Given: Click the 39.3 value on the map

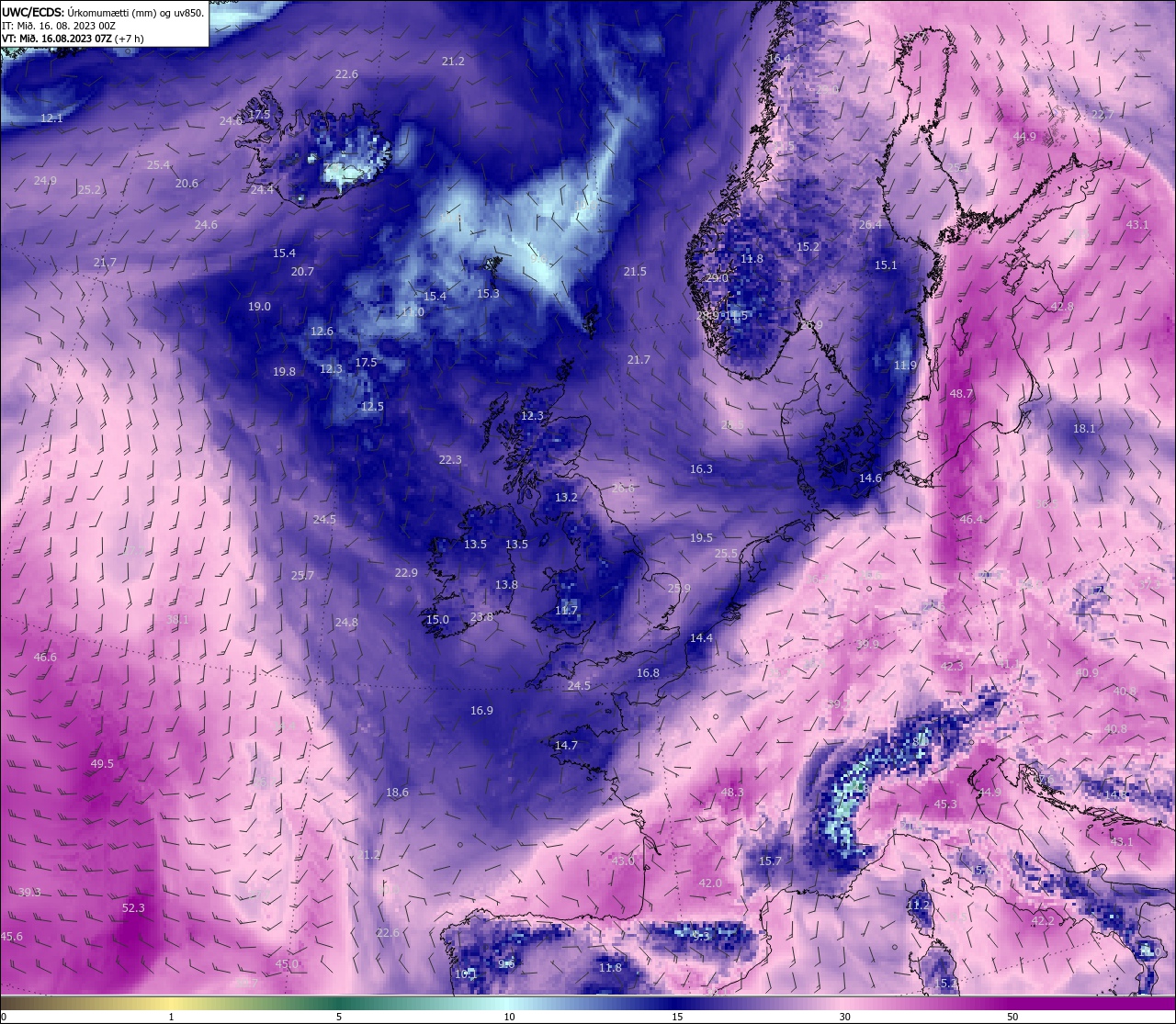Looking at the screenshot, I should click(29, 892).
